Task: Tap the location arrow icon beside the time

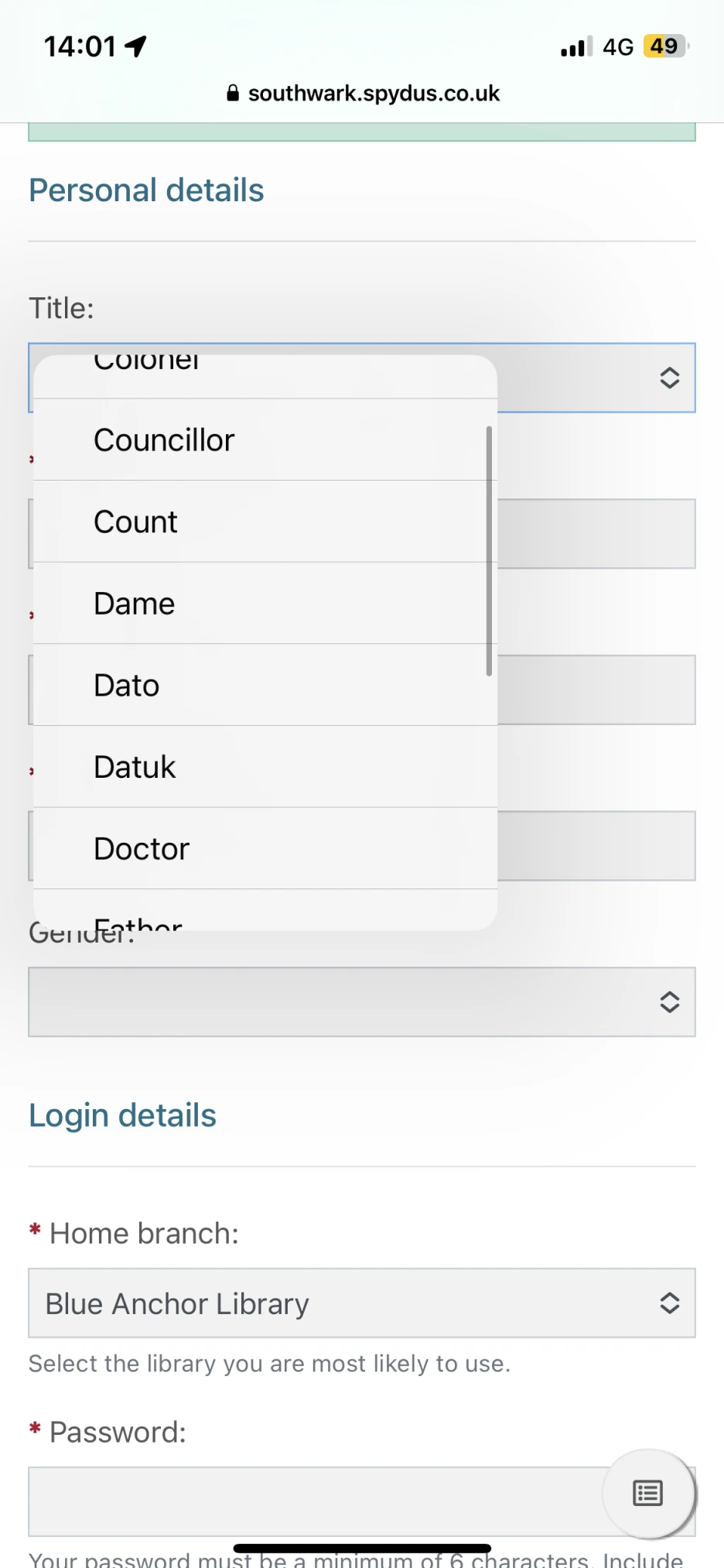Action: [x=136, y=46]
